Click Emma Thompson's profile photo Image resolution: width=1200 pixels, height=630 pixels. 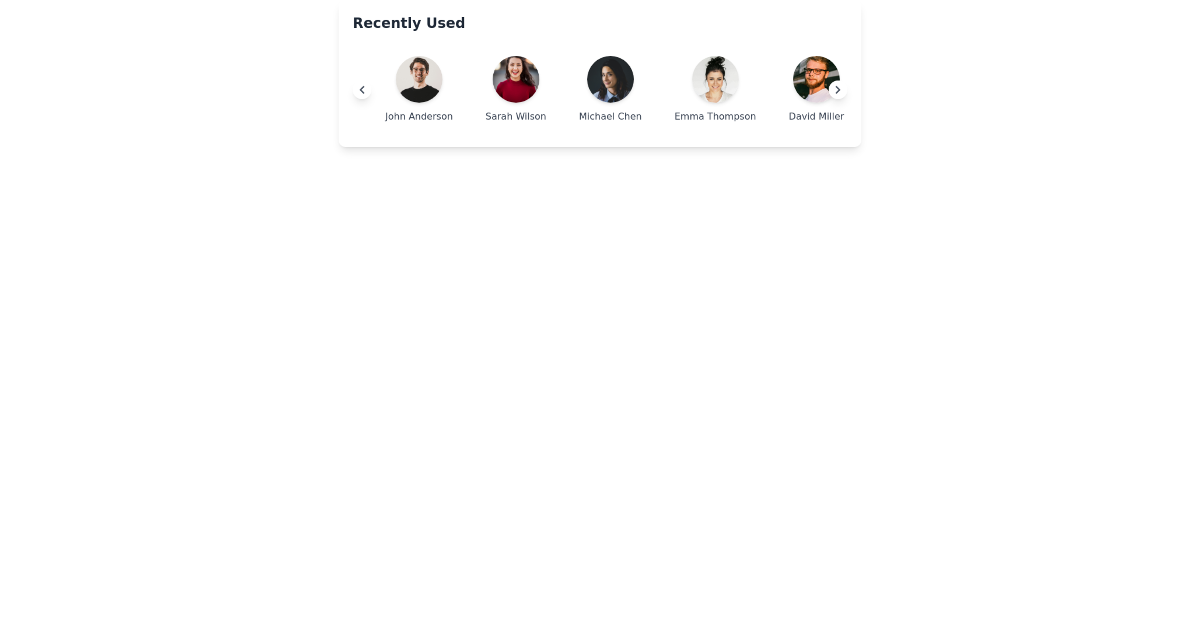tap(715, 79)
